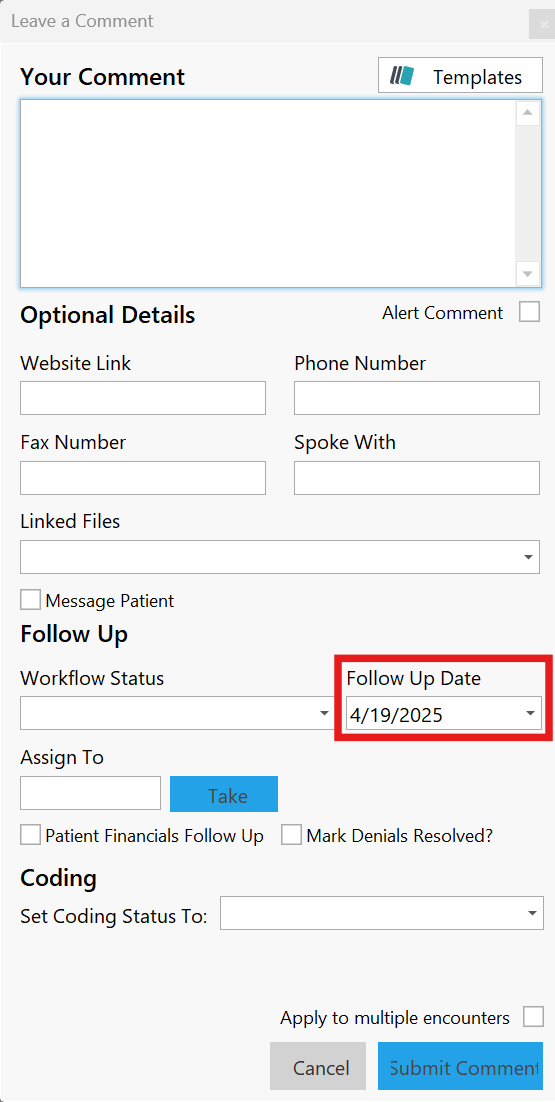
Task: Focus the Your Comment text area
Action: click(x=268, y=193)
